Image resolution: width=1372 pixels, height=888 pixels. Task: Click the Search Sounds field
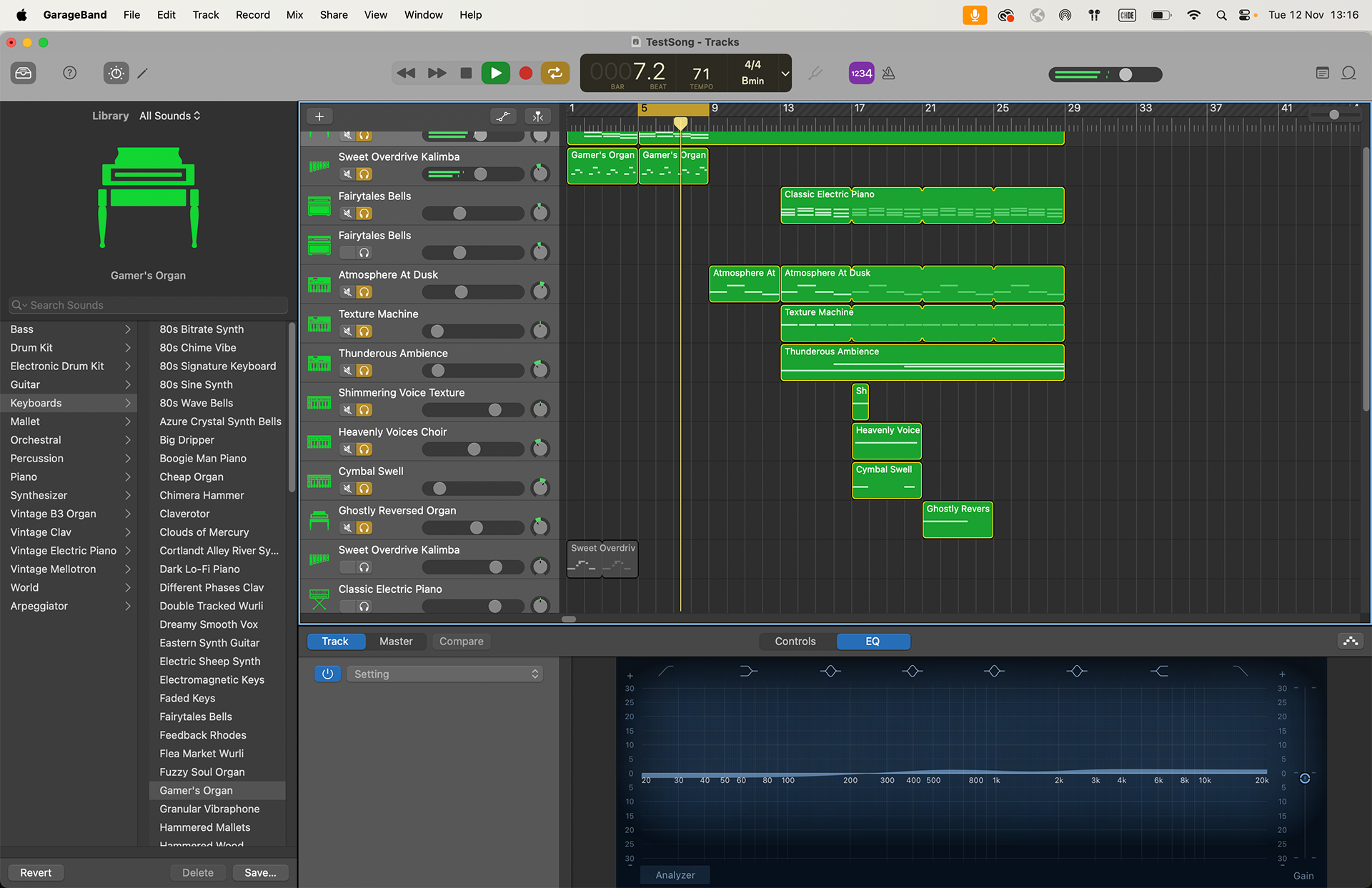(149, 305)
